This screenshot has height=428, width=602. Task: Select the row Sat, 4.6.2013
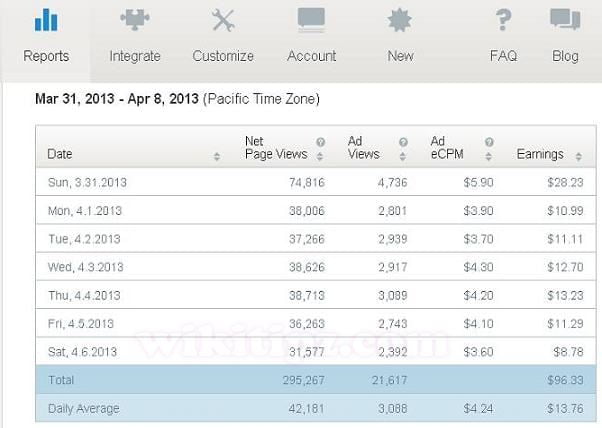pos(316,352)
